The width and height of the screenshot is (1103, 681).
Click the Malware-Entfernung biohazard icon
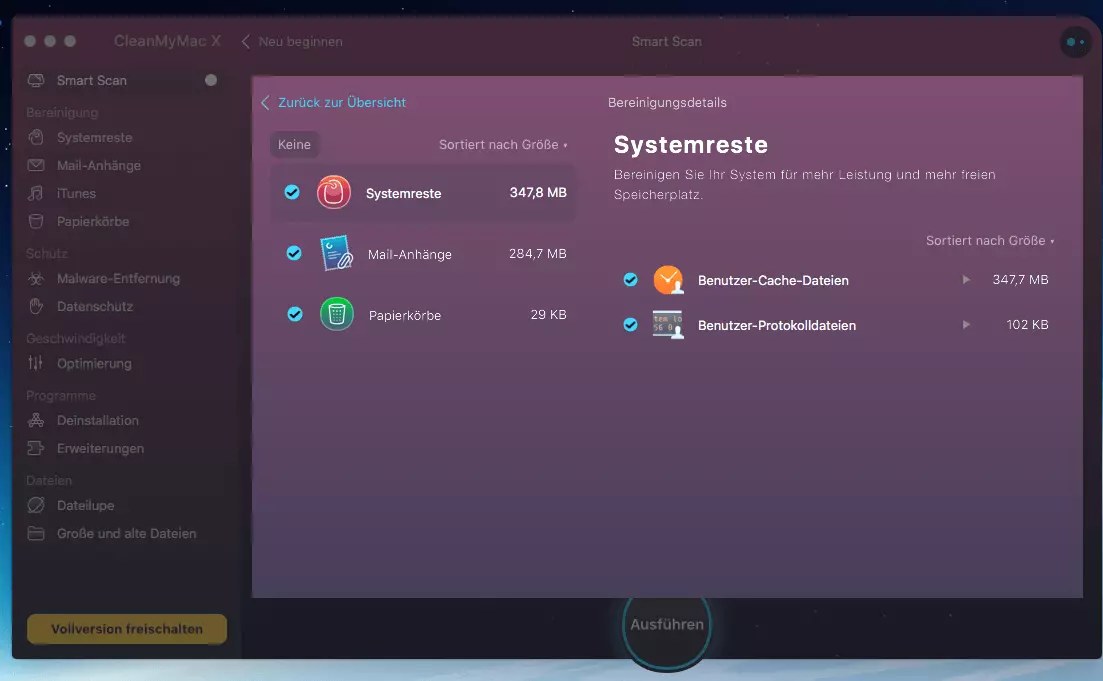[36, 279]
